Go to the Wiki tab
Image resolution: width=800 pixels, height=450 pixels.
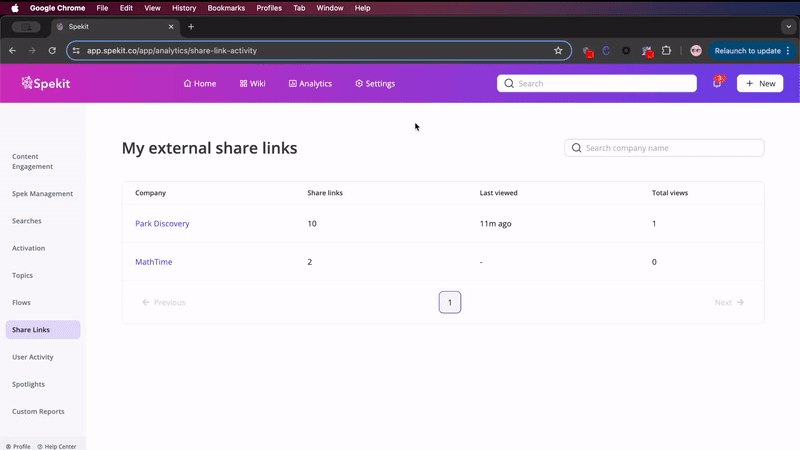point(253,84)
